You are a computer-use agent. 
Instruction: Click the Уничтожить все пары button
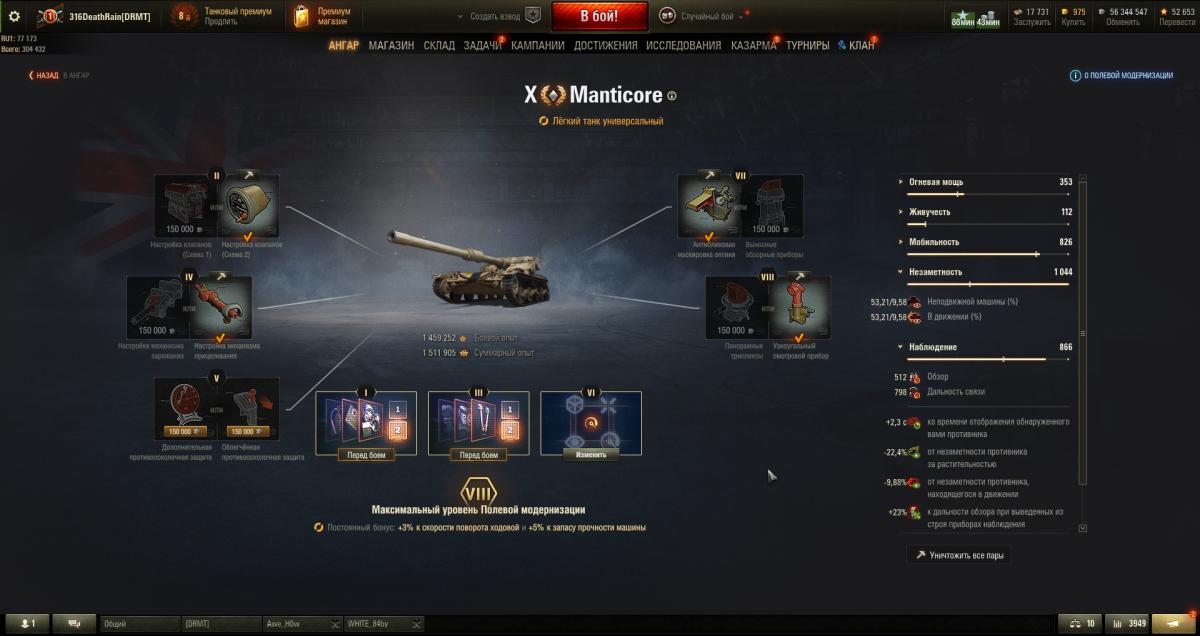(x=960, y=554)
